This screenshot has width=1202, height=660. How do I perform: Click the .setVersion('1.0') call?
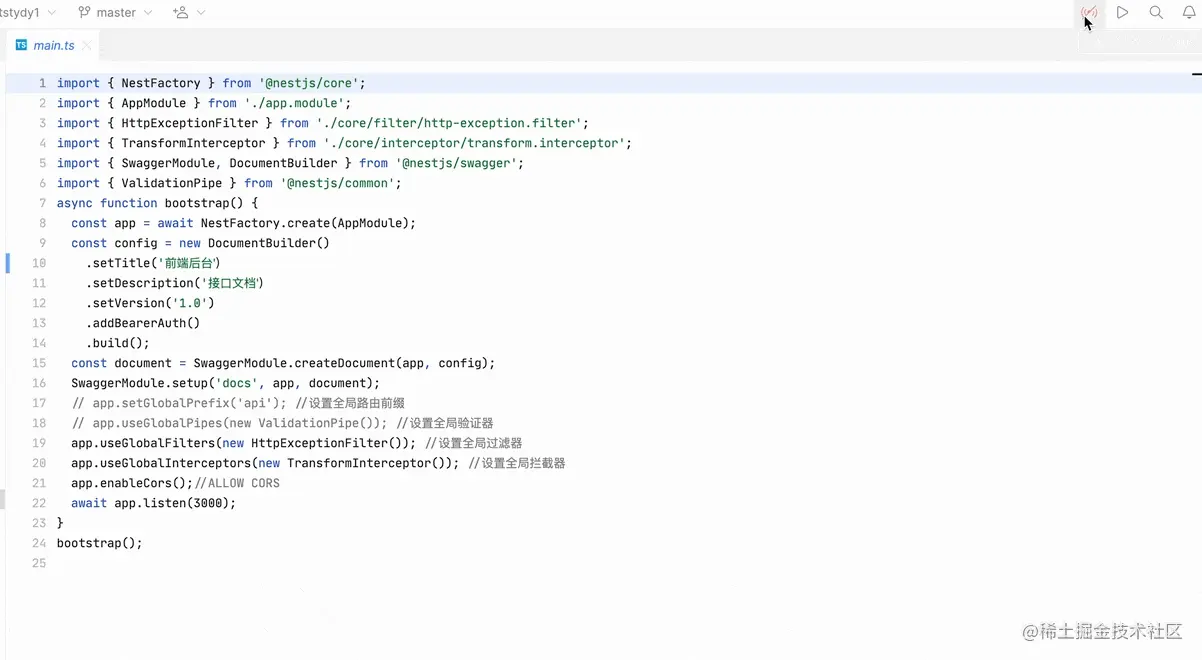pos(150,303)
